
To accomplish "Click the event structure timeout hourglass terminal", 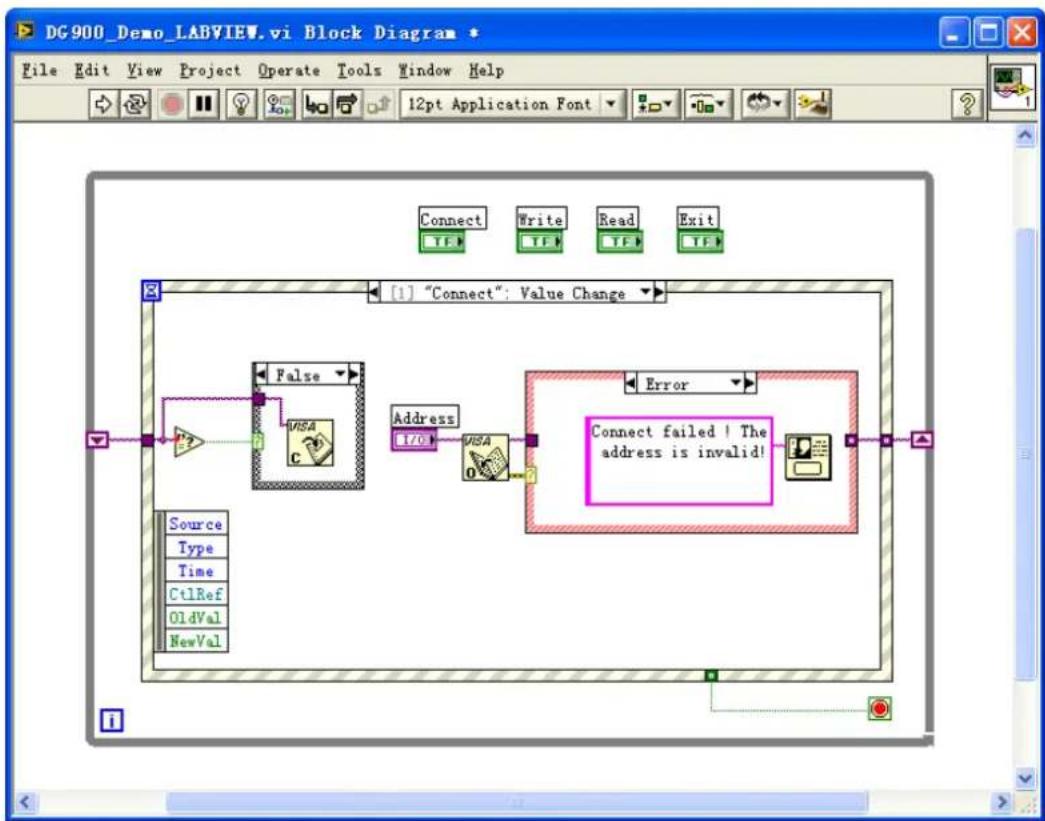I will tap(151, 291).
